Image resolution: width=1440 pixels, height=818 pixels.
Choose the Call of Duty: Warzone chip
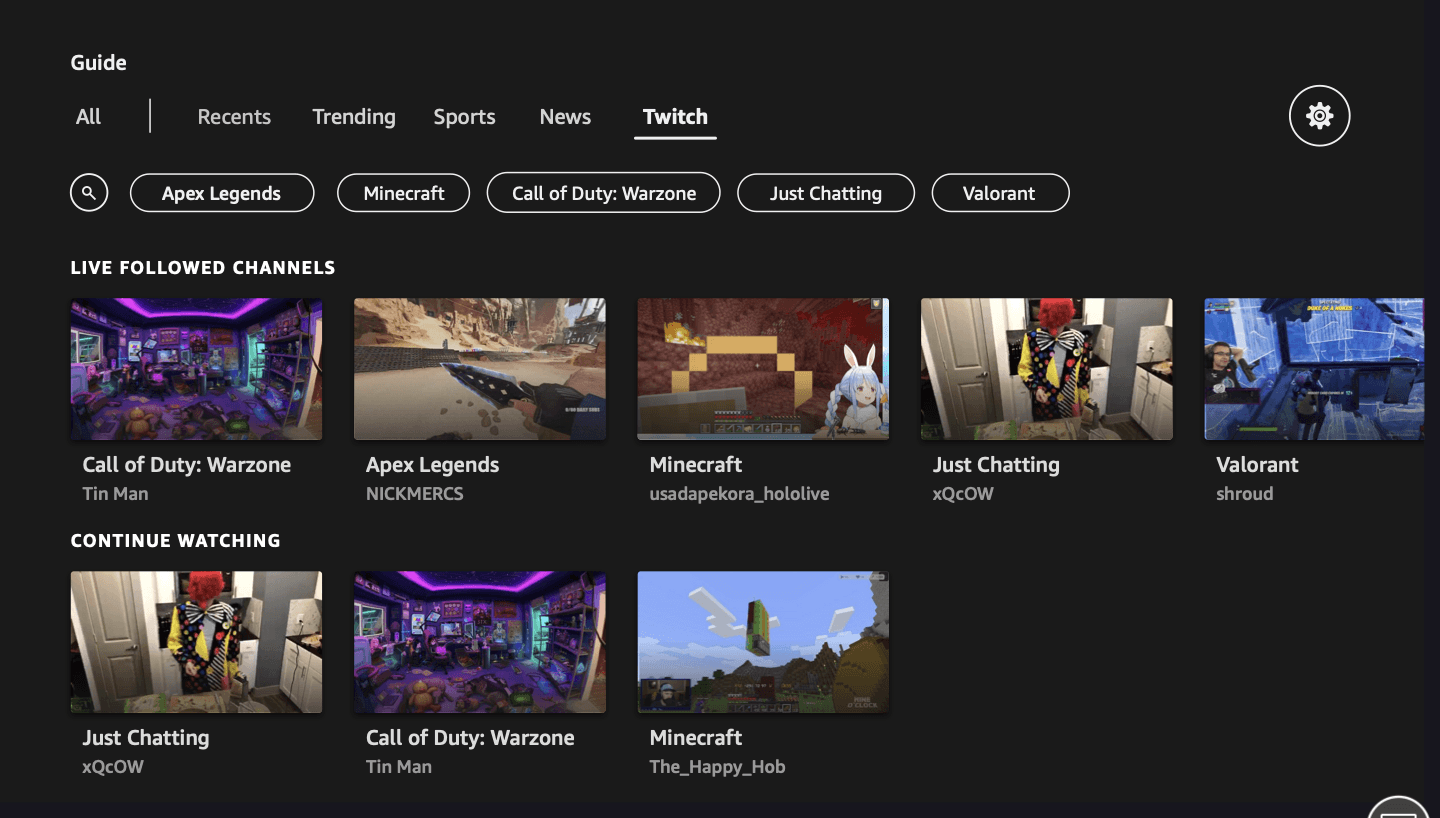[x=604, y=193]
